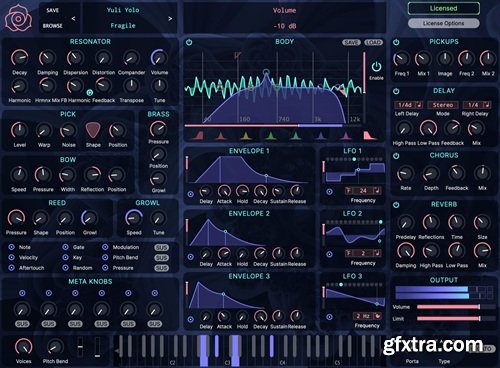Adjust the Output Volume slider
500x368 pixels.
click(455, 307)
